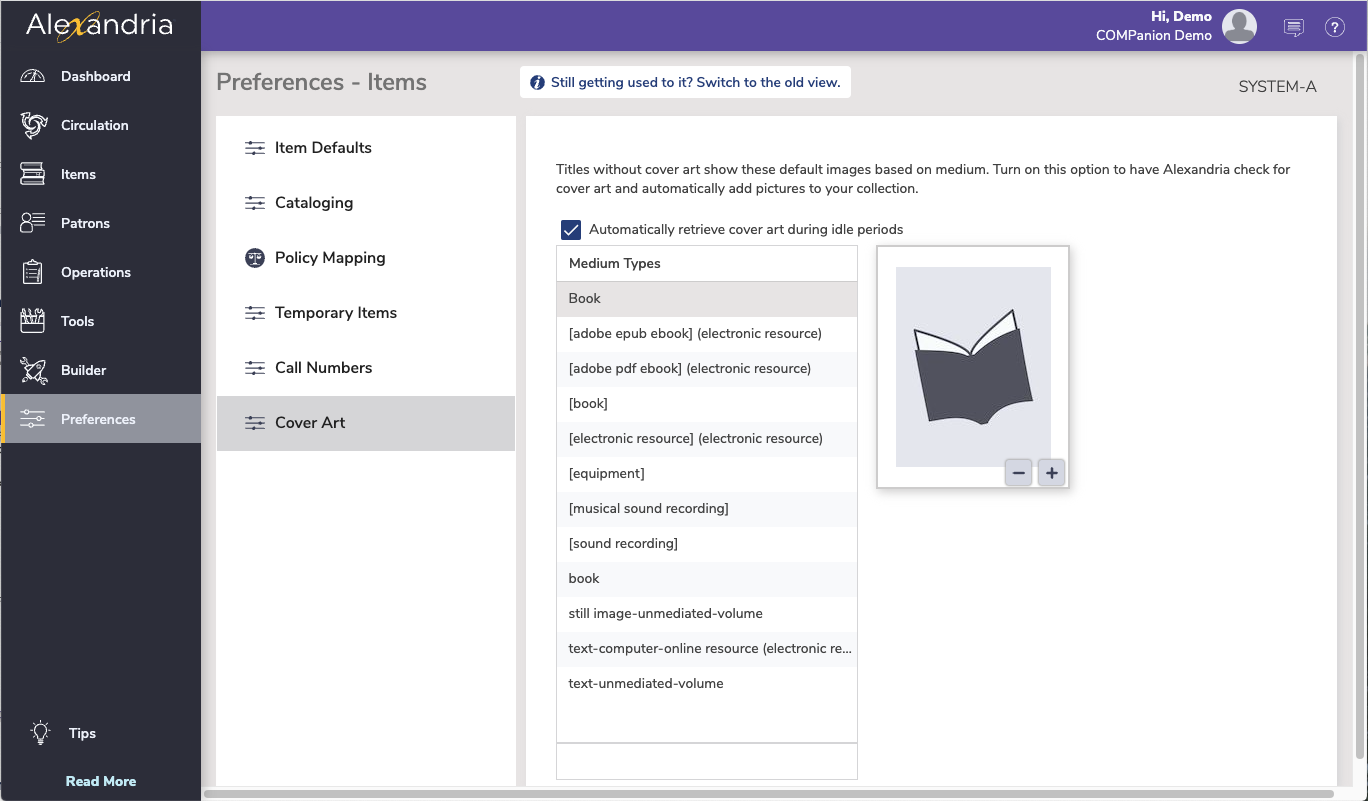The height and width of the screenshot is (801, 1368).
Task: Click the messages chat icon in header
Action: point(1294,27)
